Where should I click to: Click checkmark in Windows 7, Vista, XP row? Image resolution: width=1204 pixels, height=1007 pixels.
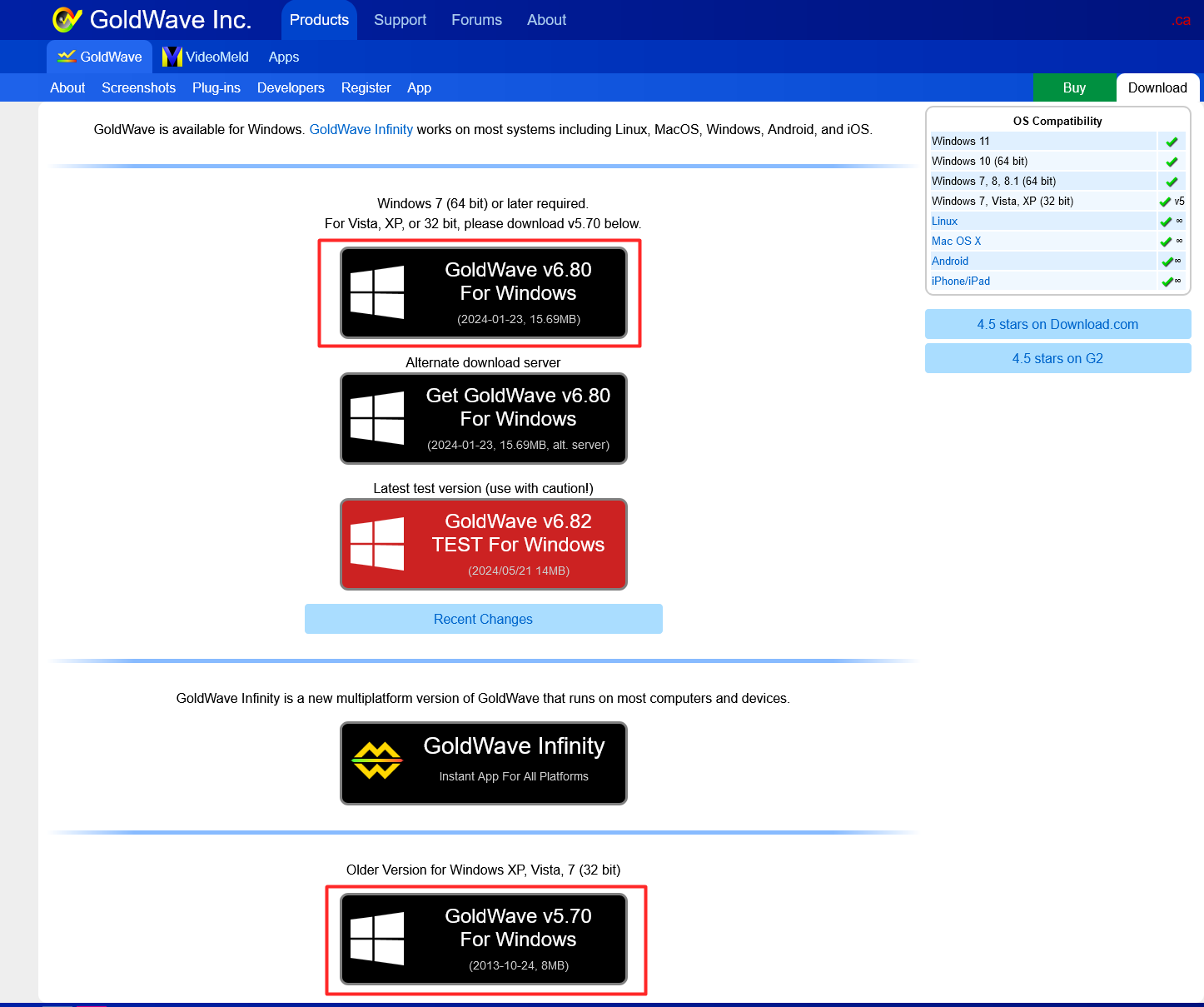(1166, 202)
